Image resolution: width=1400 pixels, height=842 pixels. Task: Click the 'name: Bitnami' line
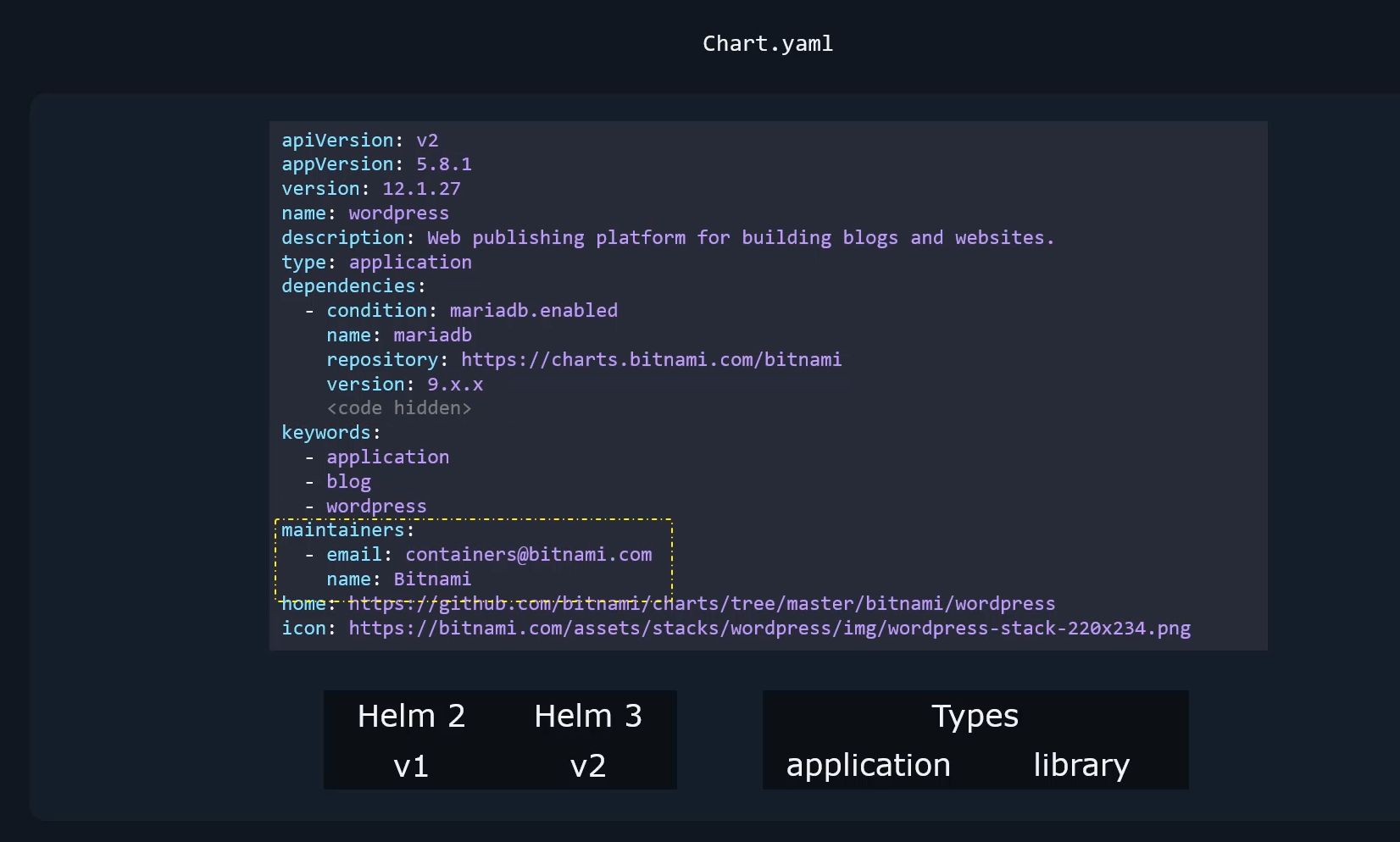(x=399, y=579)
